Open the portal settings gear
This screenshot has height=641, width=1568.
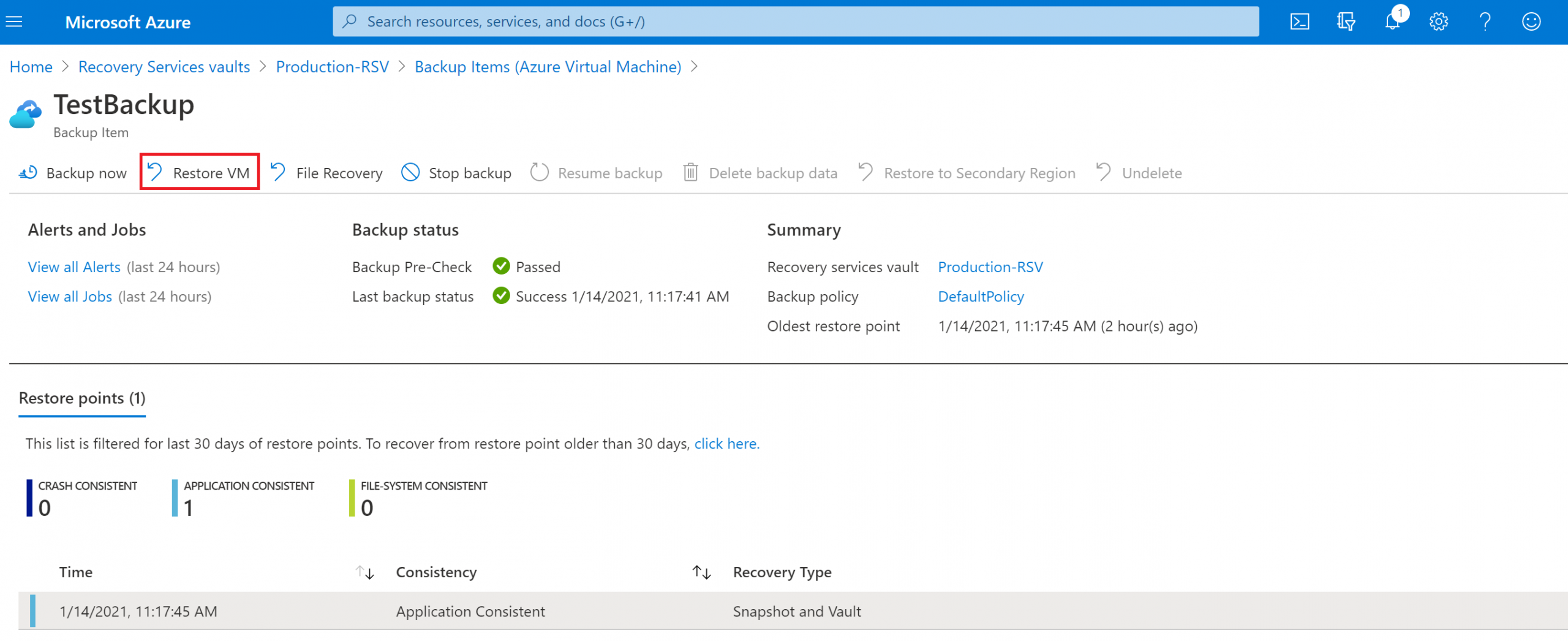coord(1439,21)
